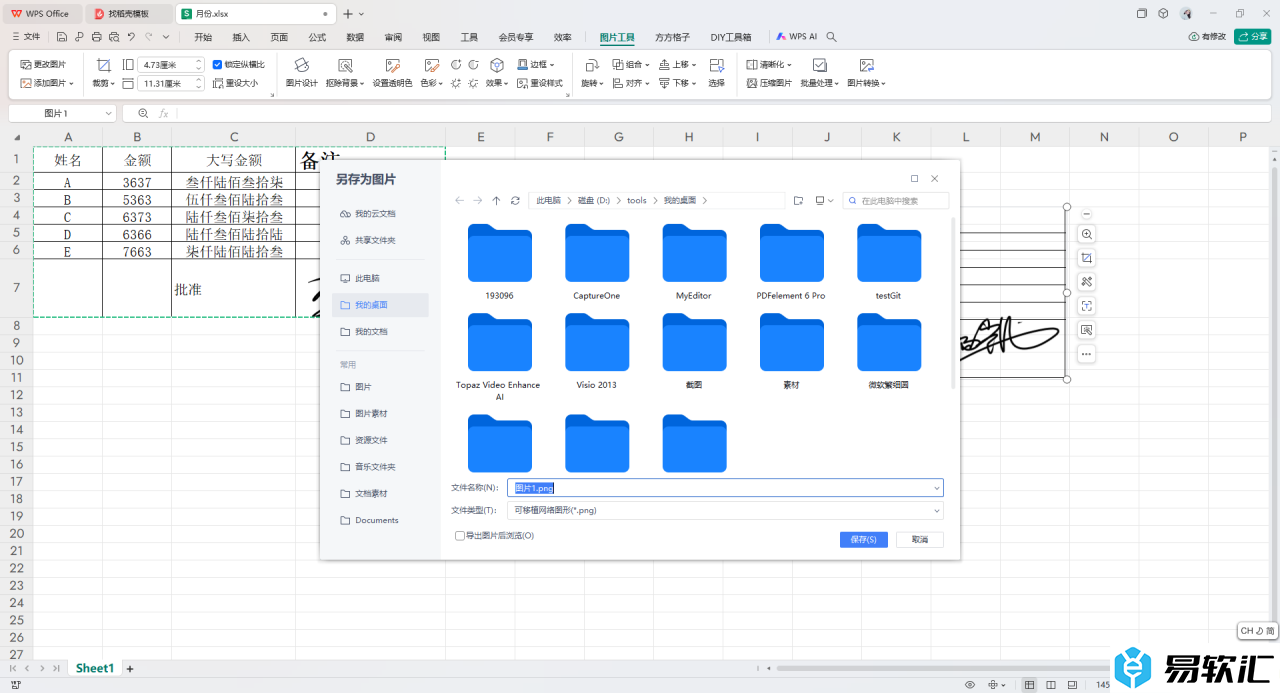This screenshot has height=693, width=1280.
Task: Click 磁盘 (D:) in the path breadcrumb
Action: [593, 200]
